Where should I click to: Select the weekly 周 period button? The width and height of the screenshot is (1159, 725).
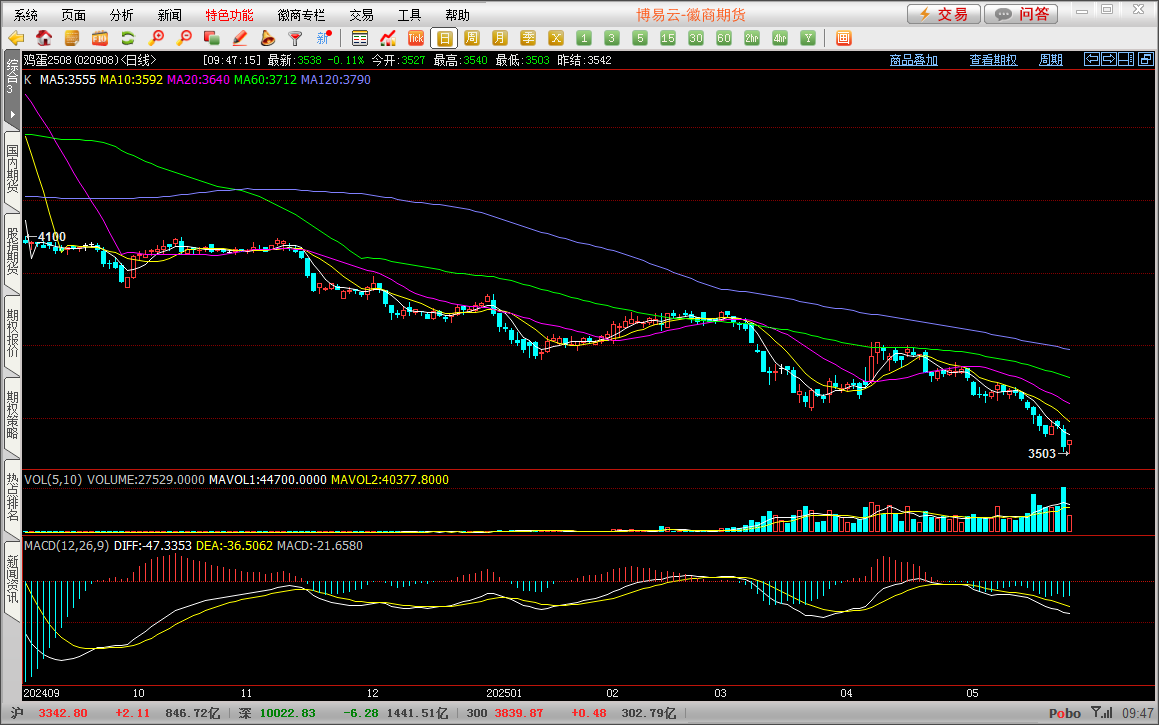pos(472,38)
